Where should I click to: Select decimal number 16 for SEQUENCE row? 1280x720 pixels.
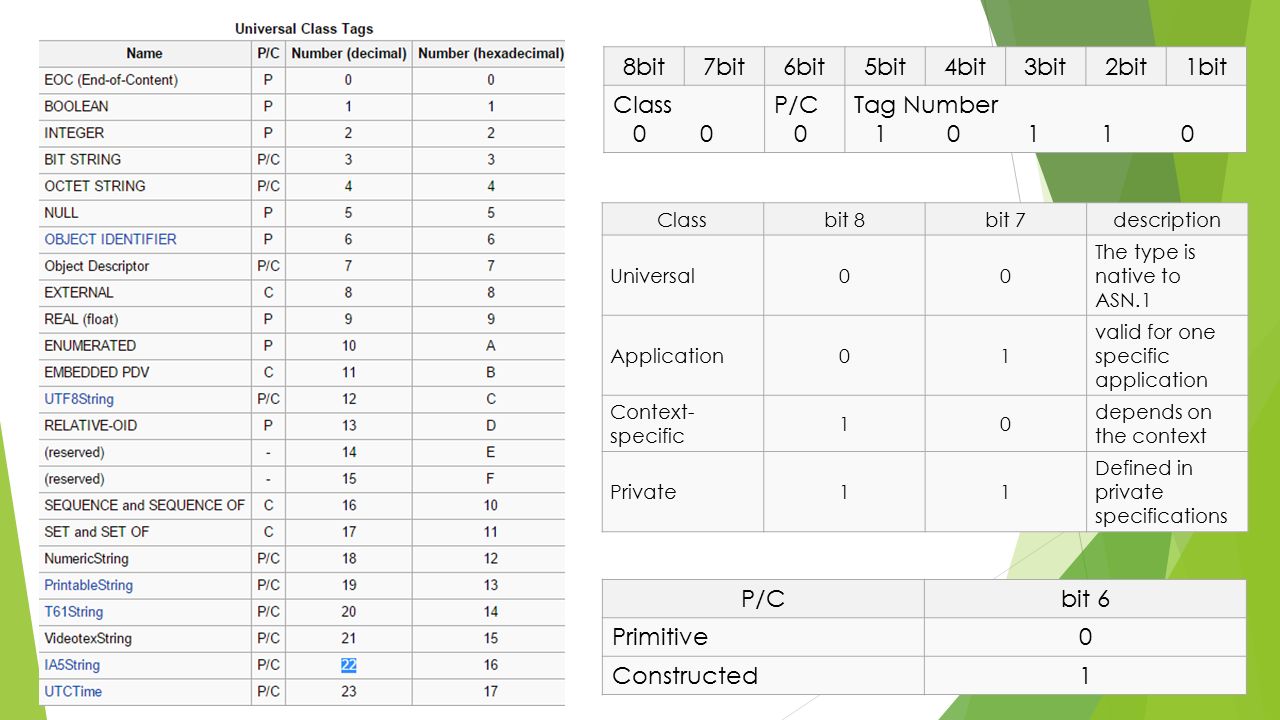click(x=348, y=505)
